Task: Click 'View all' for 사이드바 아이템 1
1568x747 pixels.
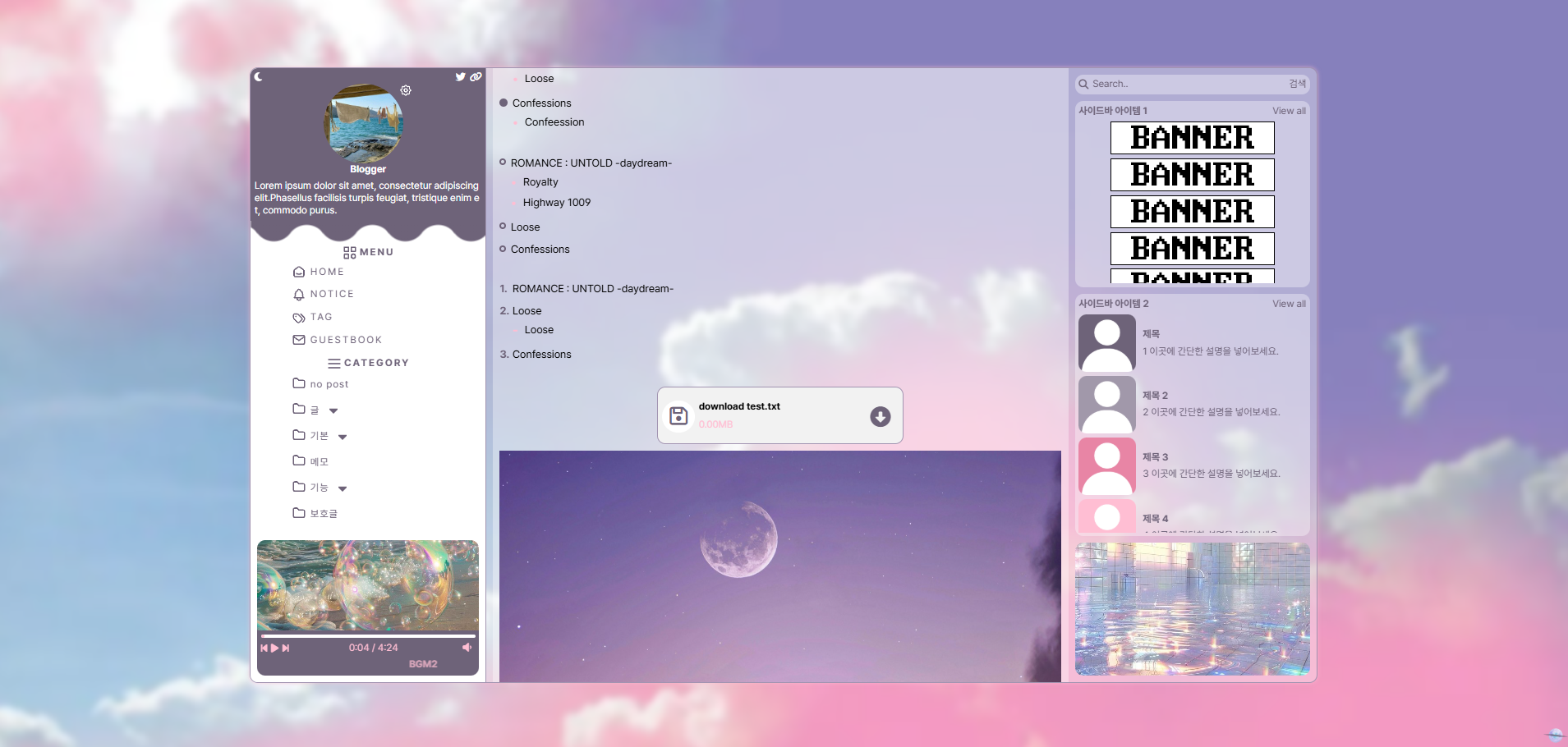Action: [x=1289, y=111]
